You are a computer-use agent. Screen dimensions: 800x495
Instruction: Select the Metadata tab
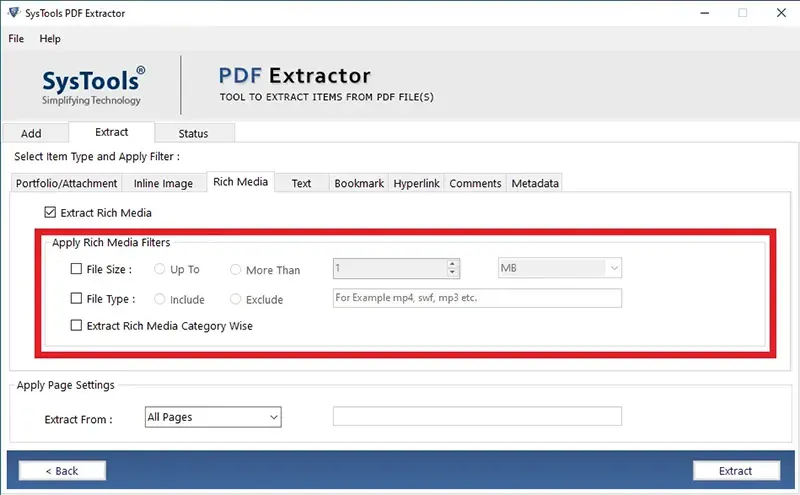click(x=535, y=183)
